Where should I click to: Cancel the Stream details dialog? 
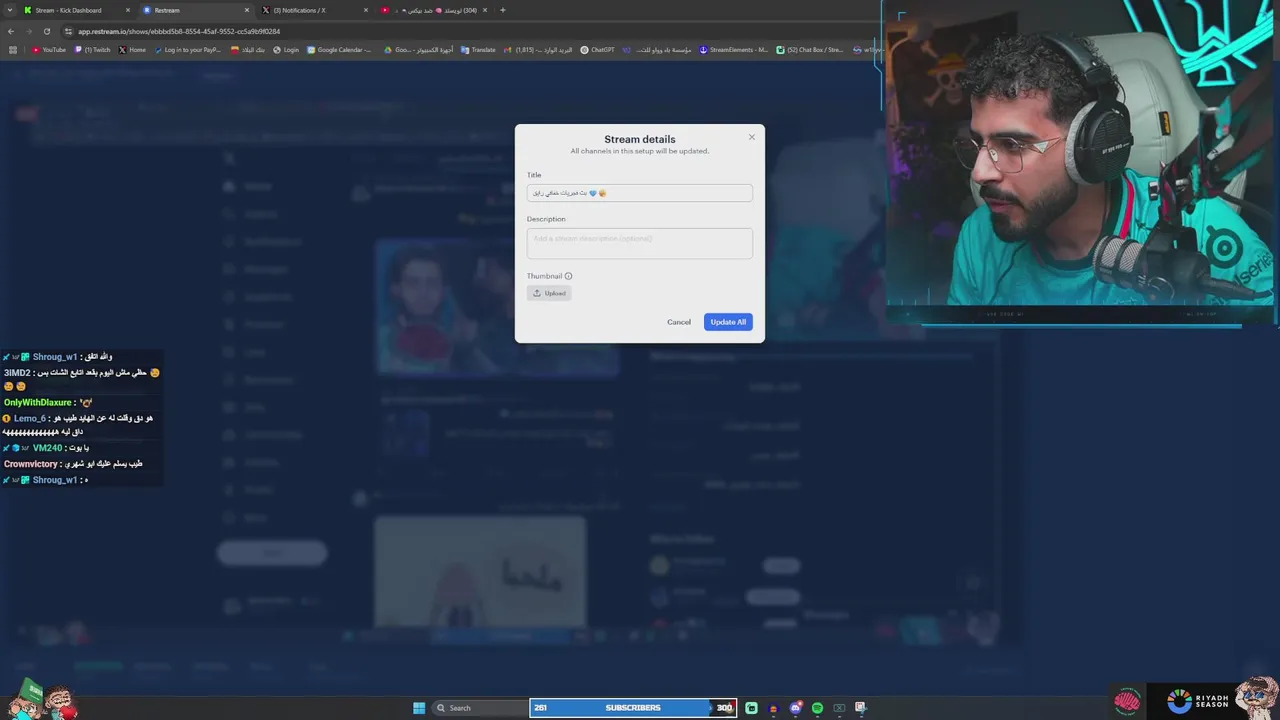[679, 322]
